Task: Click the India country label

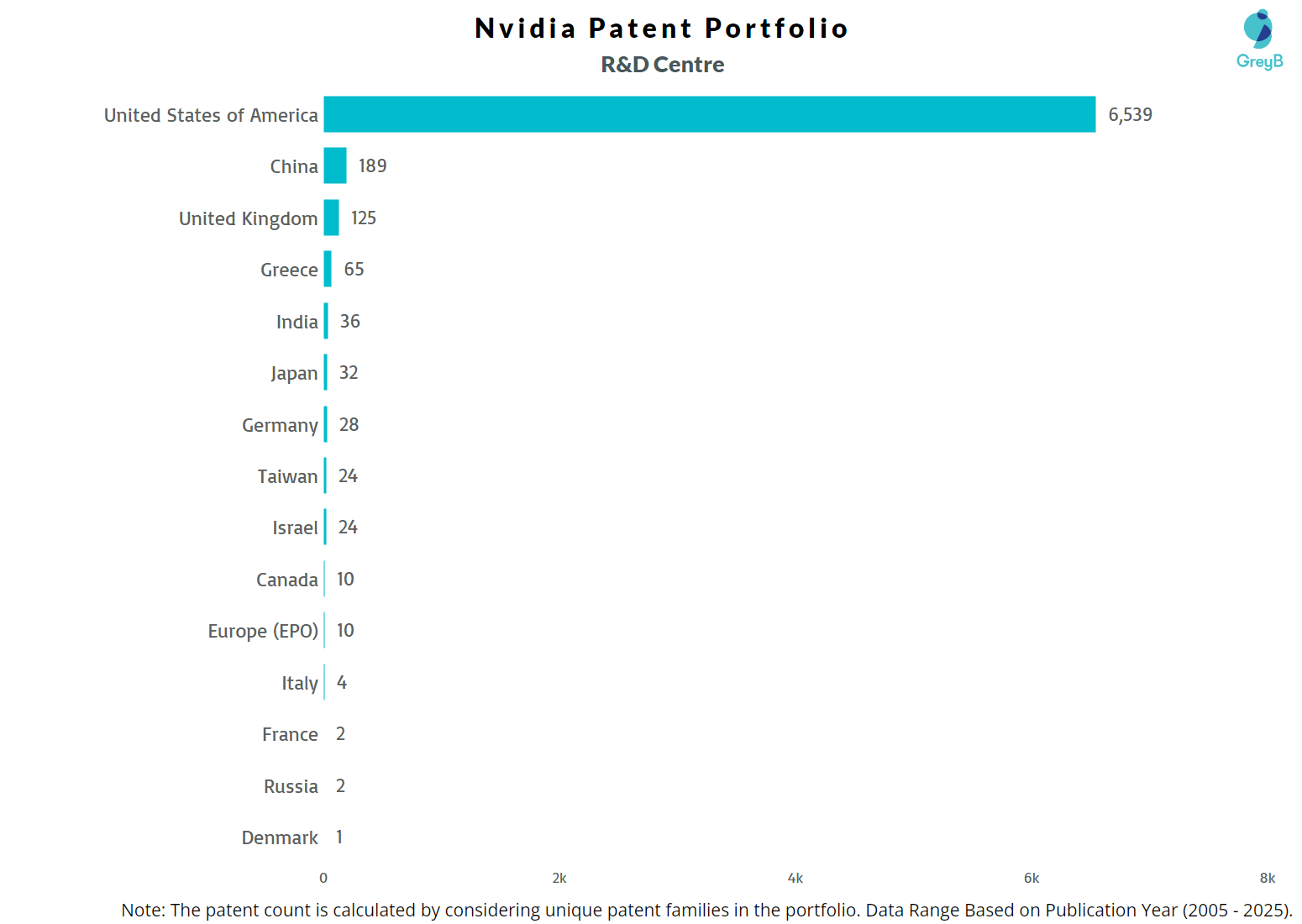Action: pos(297,322)
